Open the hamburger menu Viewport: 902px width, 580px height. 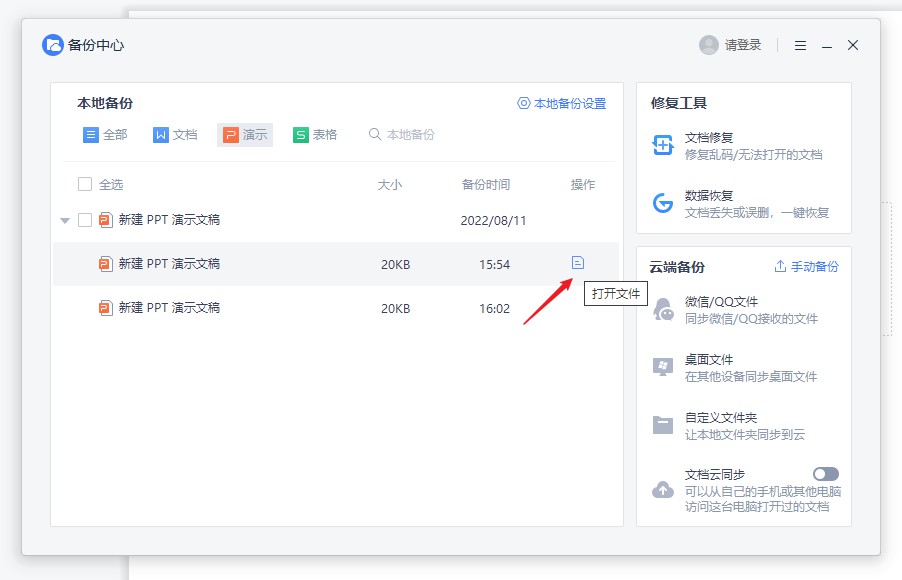pos(798,45)
